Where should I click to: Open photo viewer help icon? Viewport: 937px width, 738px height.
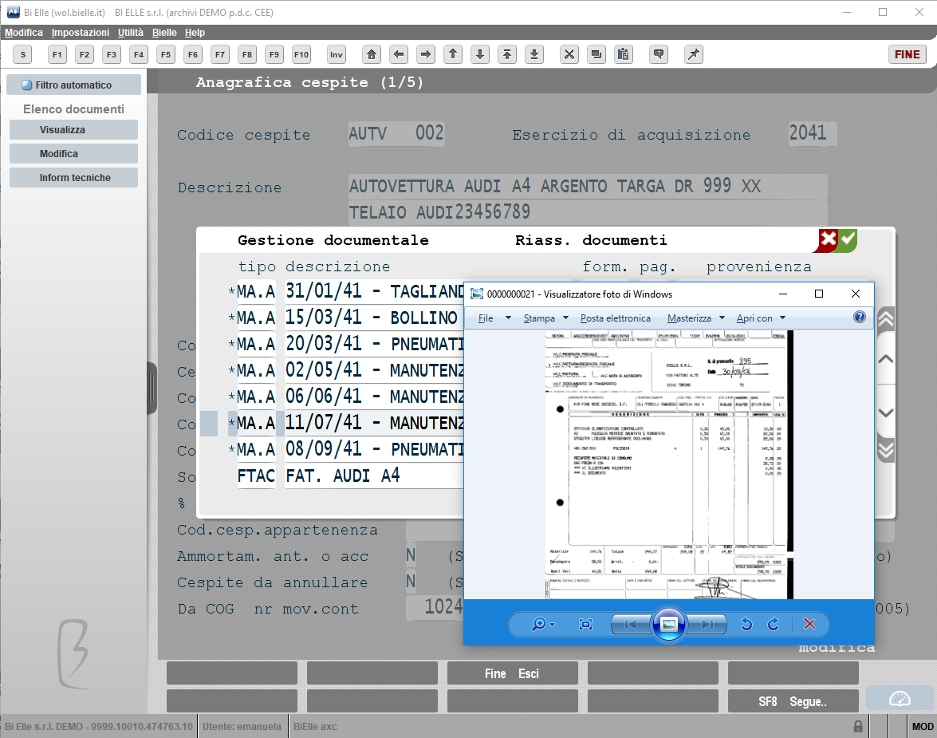pyautogui.click(x=859, y=317)
